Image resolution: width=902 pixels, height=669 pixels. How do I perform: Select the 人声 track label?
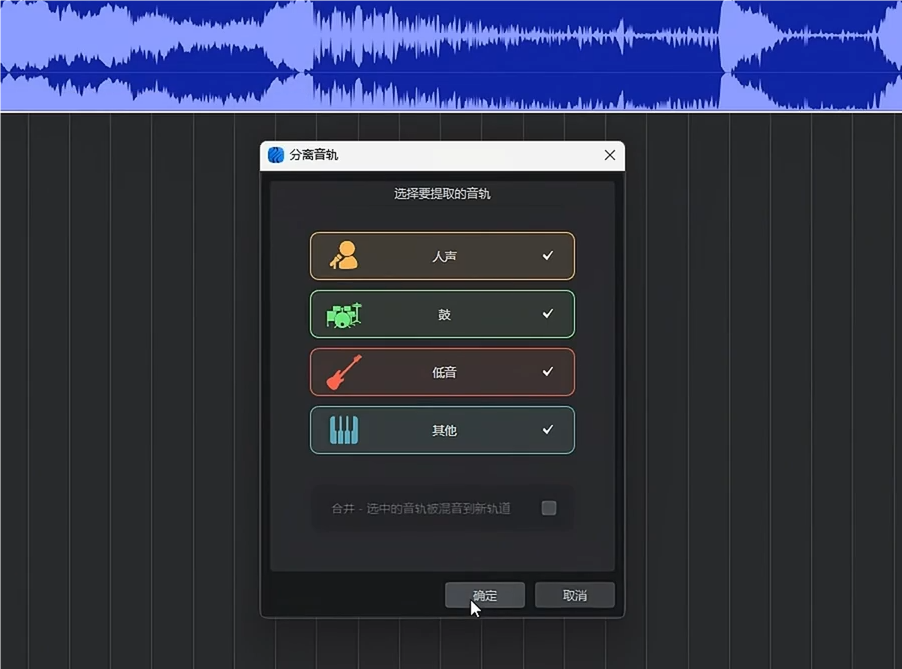click(444, 257)
